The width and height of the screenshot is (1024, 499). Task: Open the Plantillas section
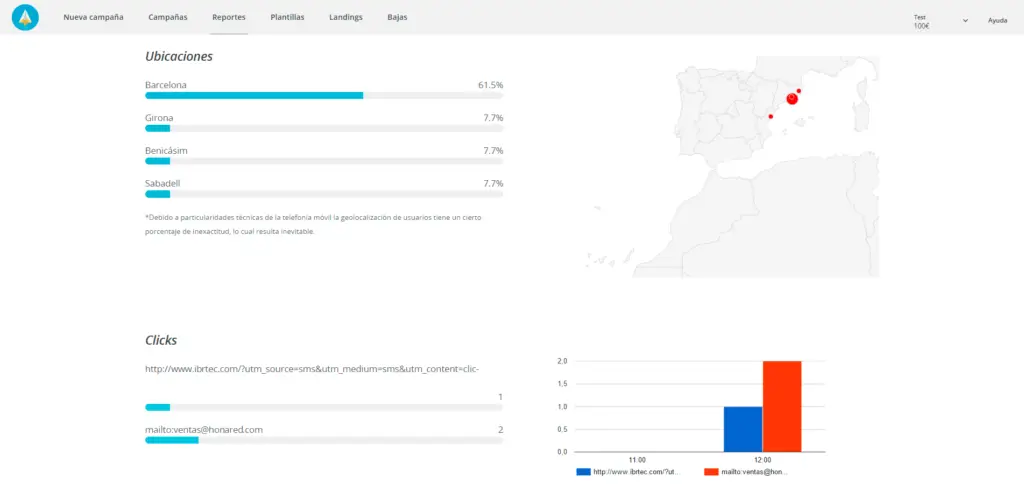(287, 18)
